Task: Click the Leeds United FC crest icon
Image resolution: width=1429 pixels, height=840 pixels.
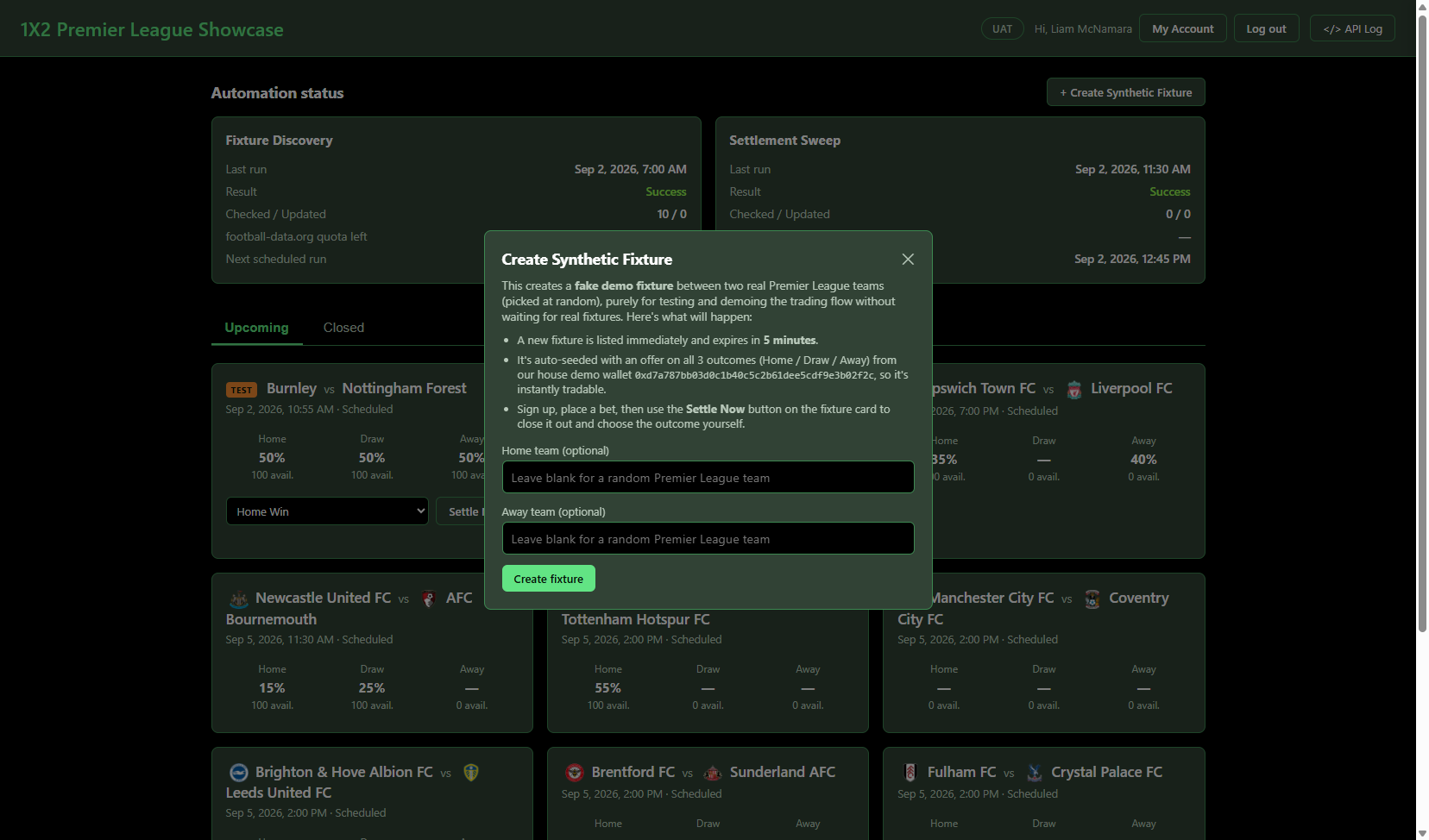Action: tap(471, 773)
